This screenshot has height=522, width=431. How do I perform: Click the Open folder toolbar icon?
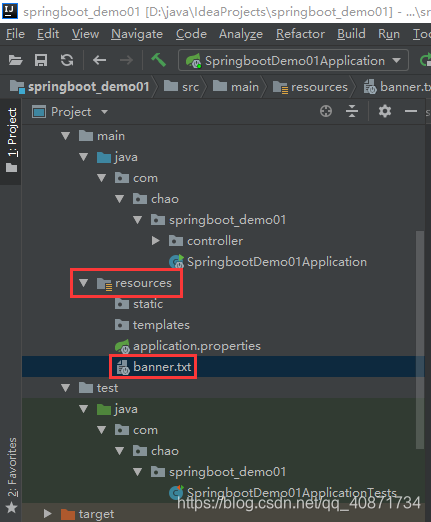(x=15, y=60)
